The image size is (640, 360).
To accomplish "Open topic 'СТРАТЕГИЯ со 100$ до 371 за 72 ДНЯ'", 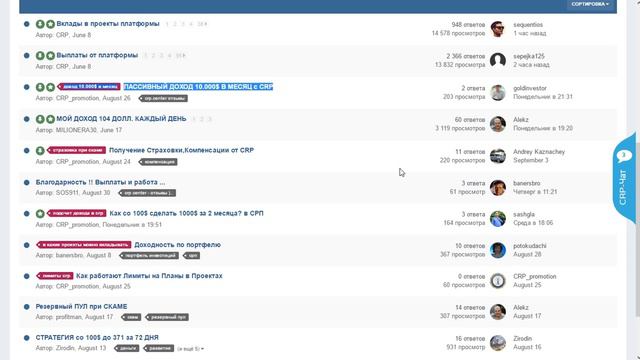I will [x=97, y=338].
